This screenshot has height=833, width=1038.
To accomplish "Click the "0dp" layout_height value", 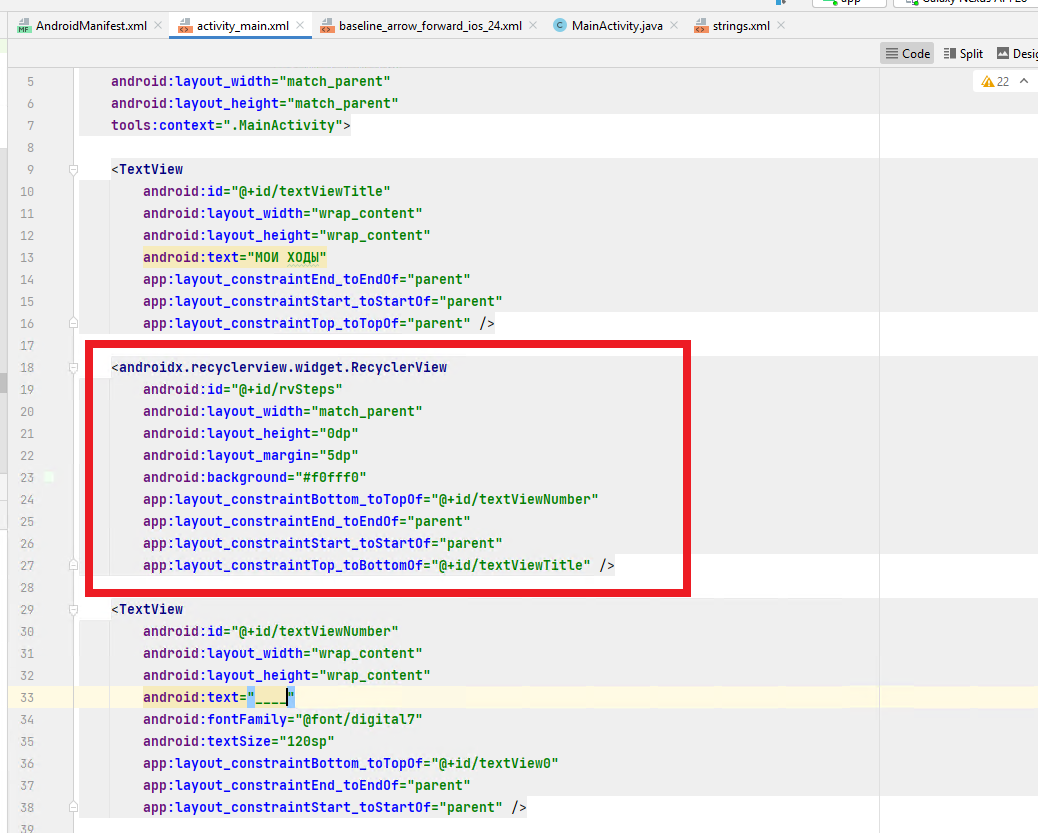I will click(339, 433).
